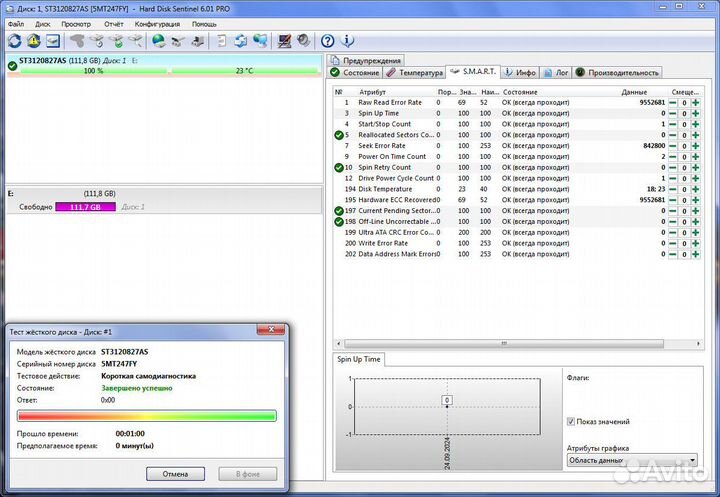The height and width of the screenshot is (497, 720).
Task: Open the 'Отчёт' menu
Action: pos(114,23)
